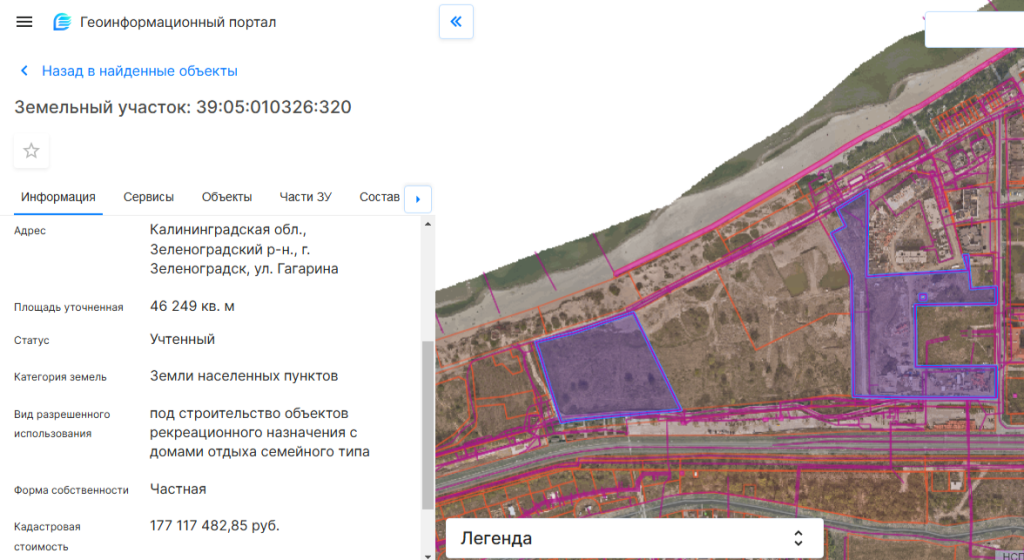Switch to the Состав tab
1024x560 pixels.
tap(379, 197)
